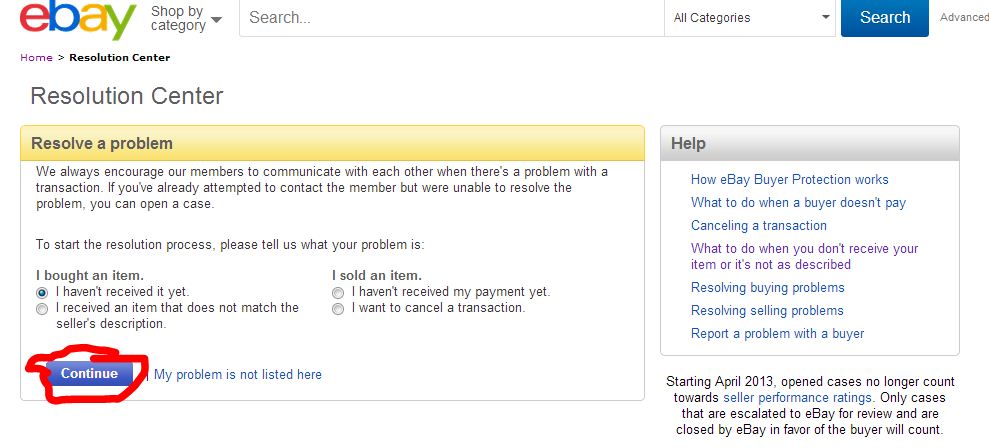Go to Home breadcrumb link
Screen dimensions: 989x448
point(36,58)
